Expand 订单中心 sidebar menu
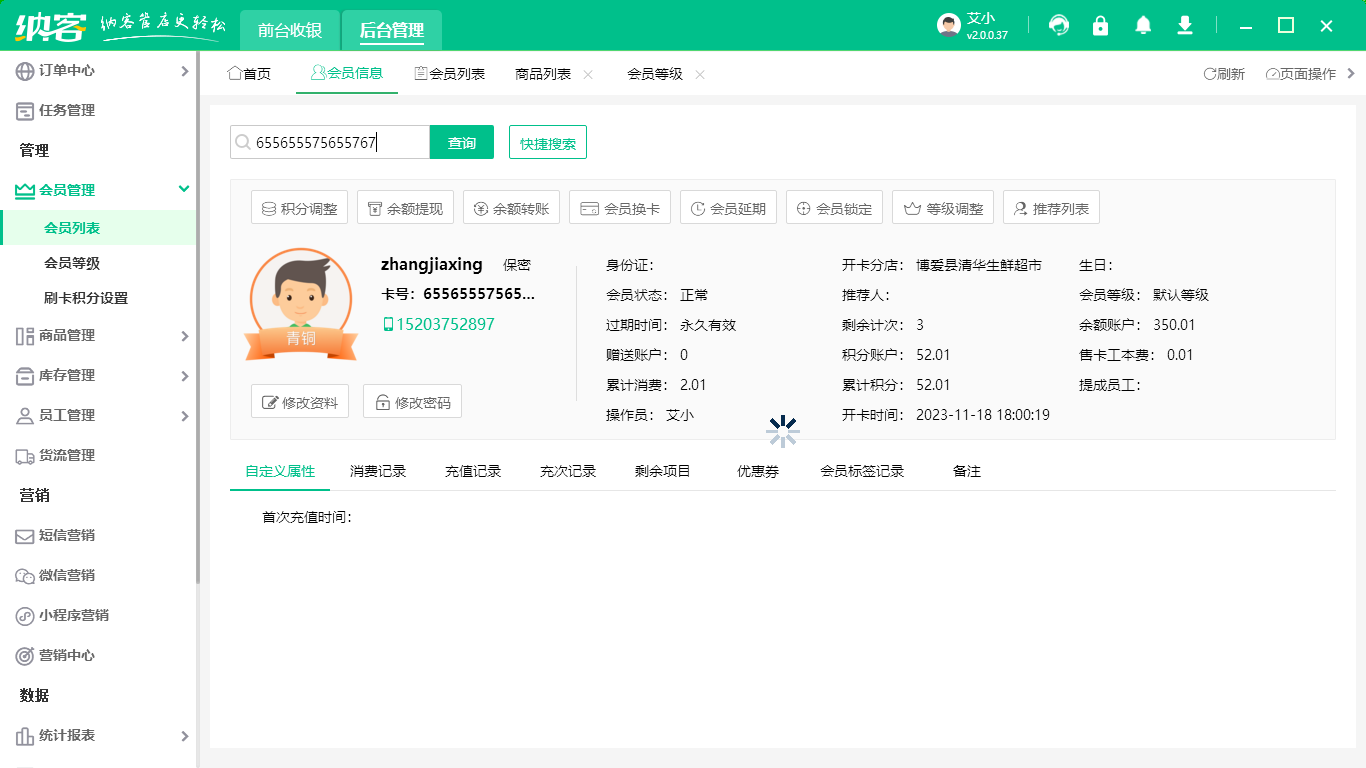The height and width of the screenshot is (768, 1366). pyautogui.click(x=98, y=71)
